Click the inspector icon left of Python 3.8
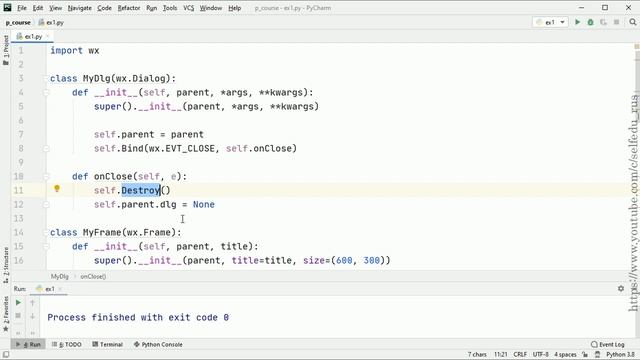Screen dimensions: 640x360 (598, 355)
